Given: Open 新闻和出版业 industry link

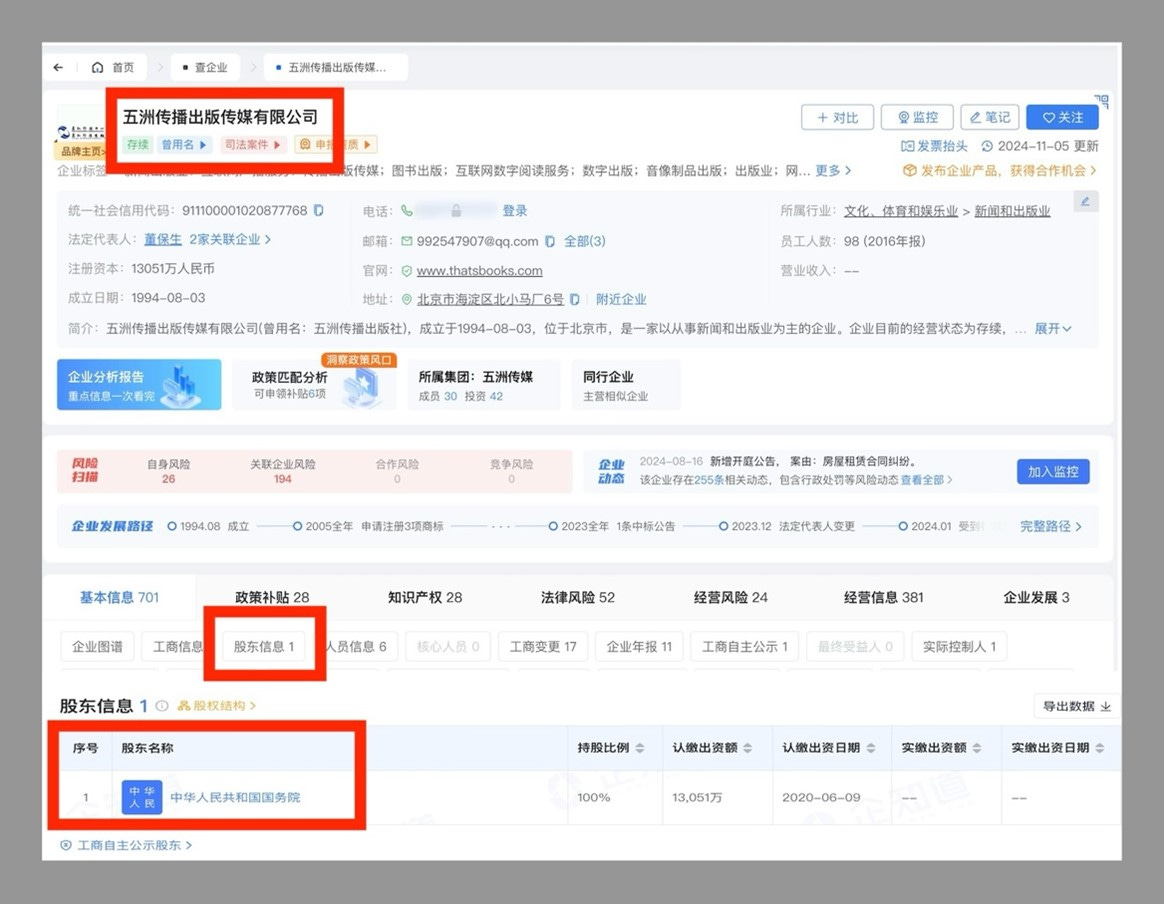Looking at the screenshot, I should tap(1012, 211).
